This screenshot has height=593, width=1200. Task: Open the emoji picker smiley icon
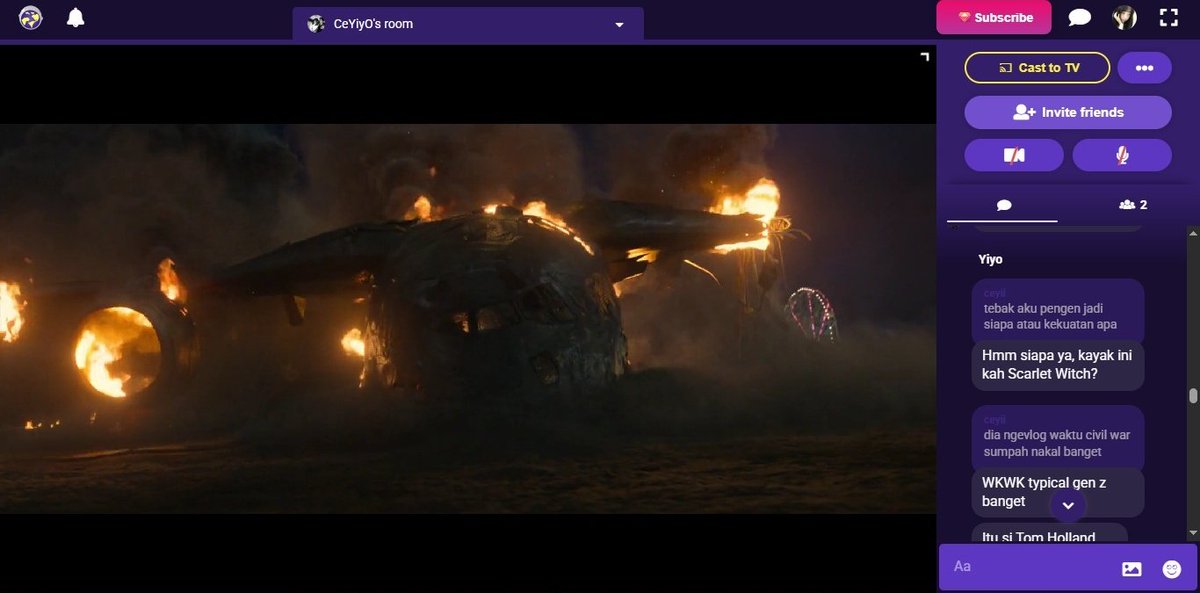point(1171,568)
